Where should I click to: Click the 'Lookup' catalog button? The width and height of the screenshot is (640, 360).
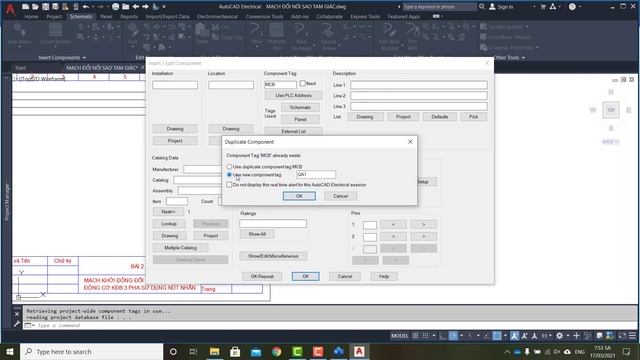(169, 224)
